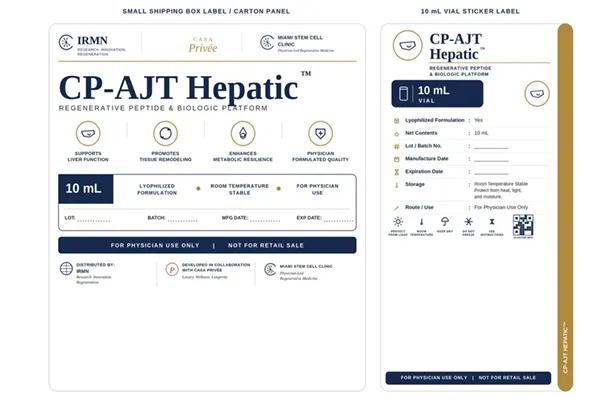Click the hash icon beside Lot / Batch No.

coord(397,146)
